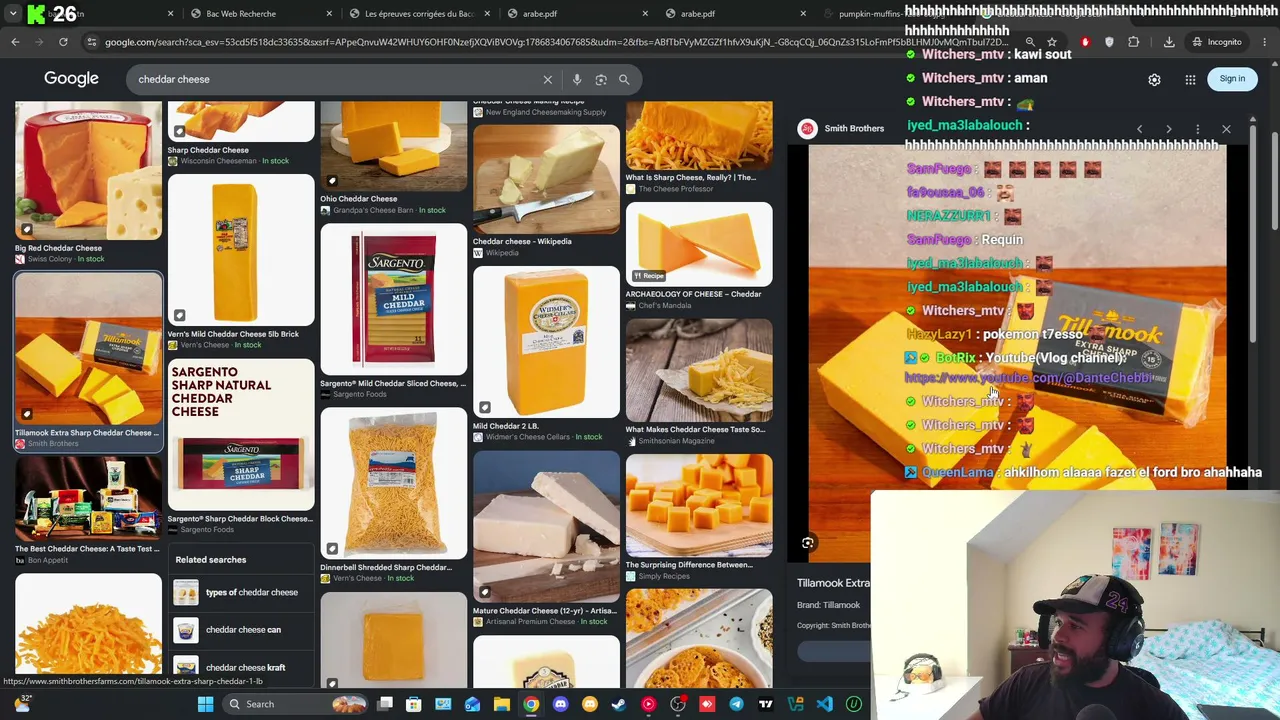Image resolution: width=1280 pixels, height=720 pixels.
Task: Open Chrome extensions puzzle icon
Action: tap(1133, 42)
